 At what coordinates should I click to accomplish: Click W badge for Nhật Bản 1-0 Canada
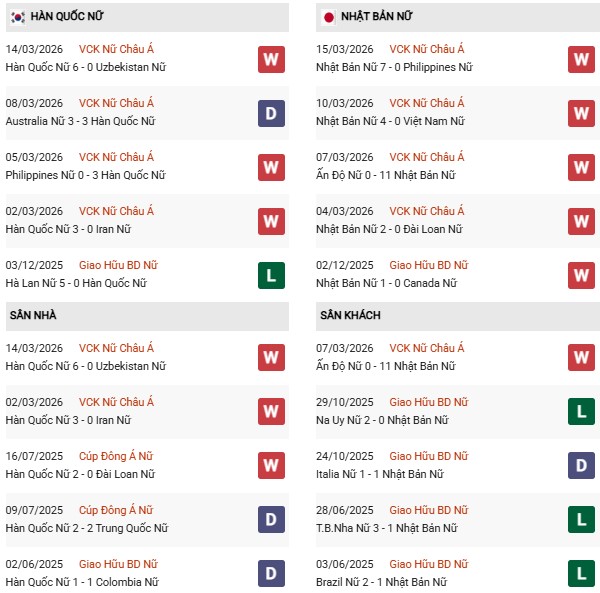tap(581, 275)
